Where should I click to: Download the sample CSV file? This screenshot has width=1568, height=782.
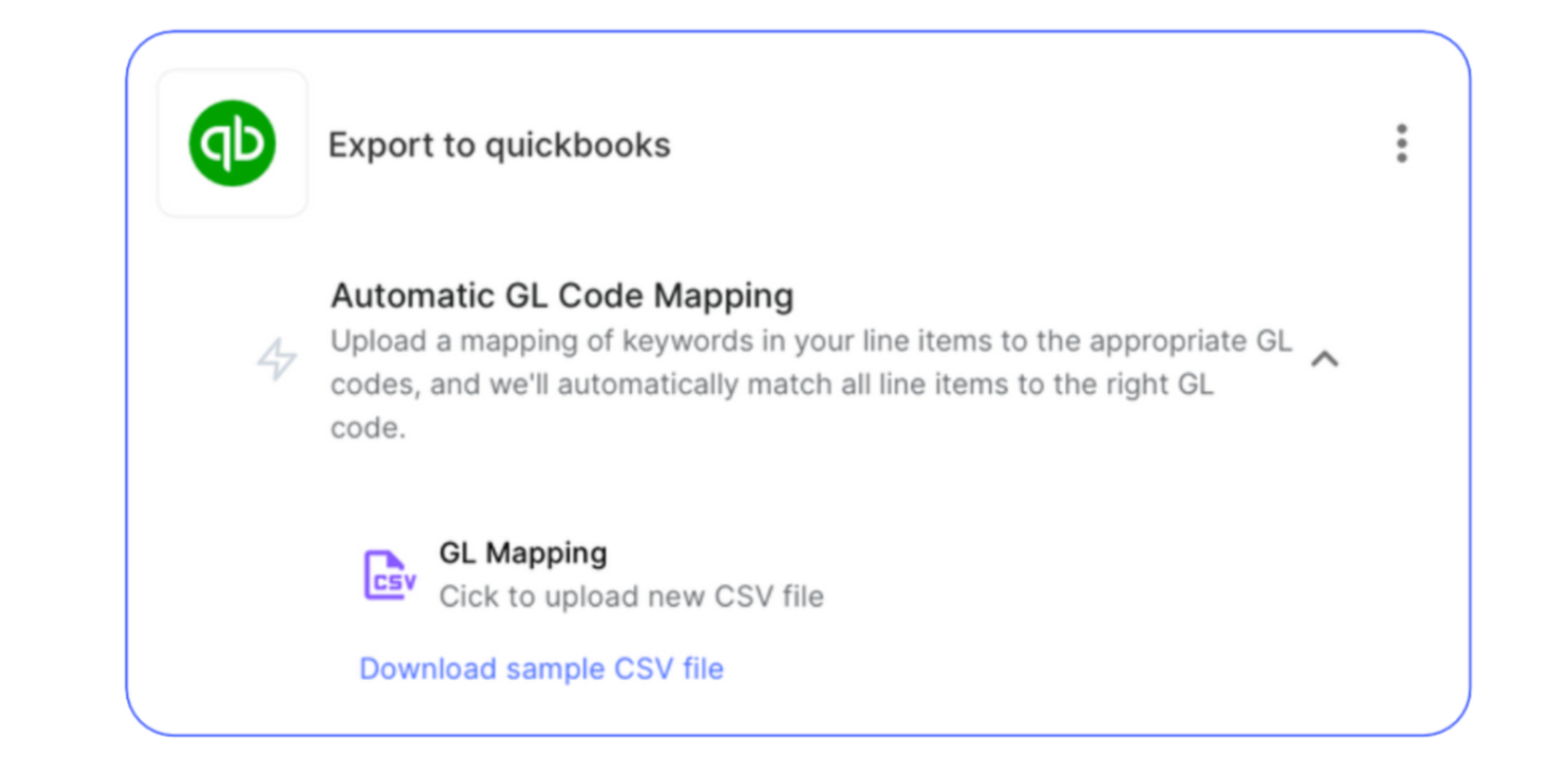coord(541,669)
